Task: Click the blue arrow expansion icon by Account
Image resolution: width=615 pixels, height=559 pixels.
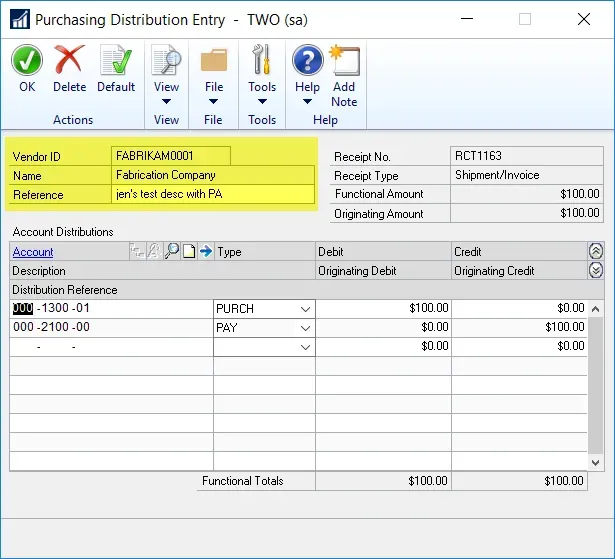Action: 205,252
